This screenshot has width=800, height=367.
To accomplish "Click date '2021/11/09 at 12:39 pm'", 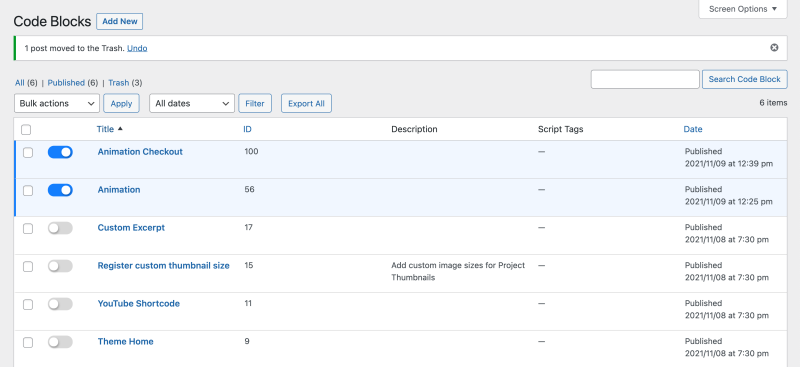I will (x=729, y=164).
